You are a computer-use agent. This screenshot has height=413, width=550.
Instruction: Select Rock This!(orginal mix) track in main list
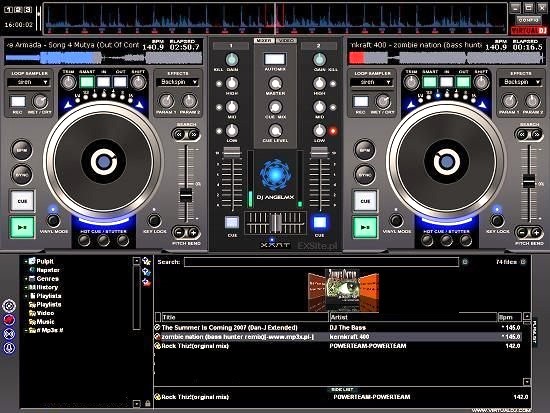[338, 346]
